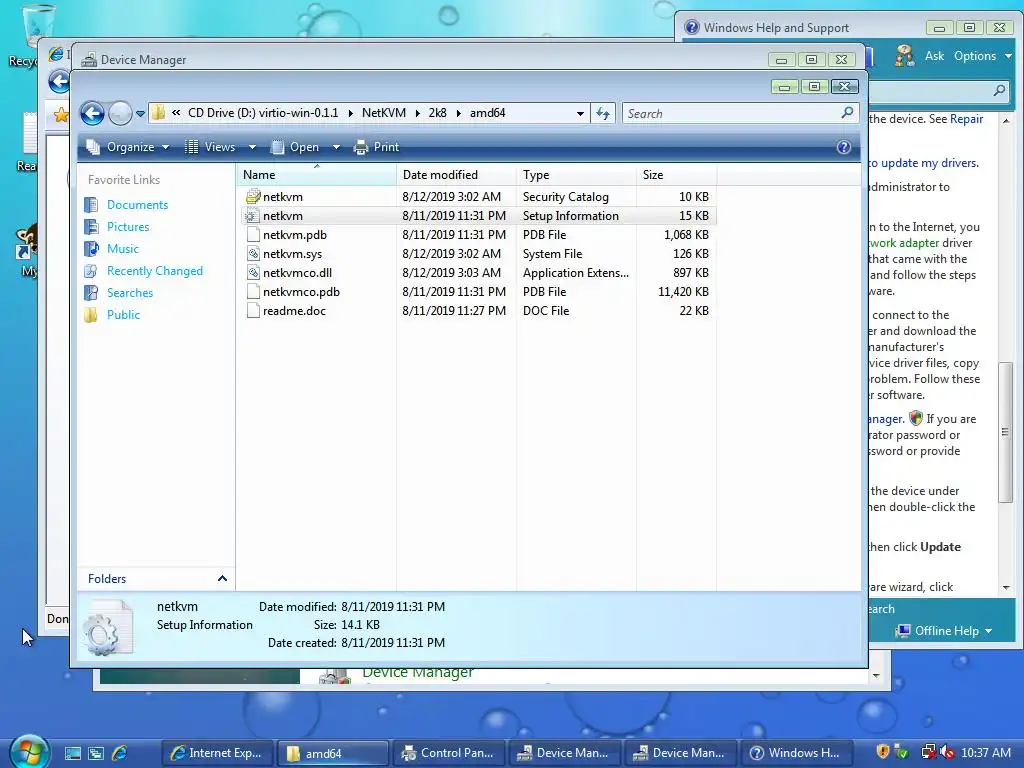Open Pictures in Favorite Links
The width and height of the screenshot is (1024, 768).
(128, 227)
